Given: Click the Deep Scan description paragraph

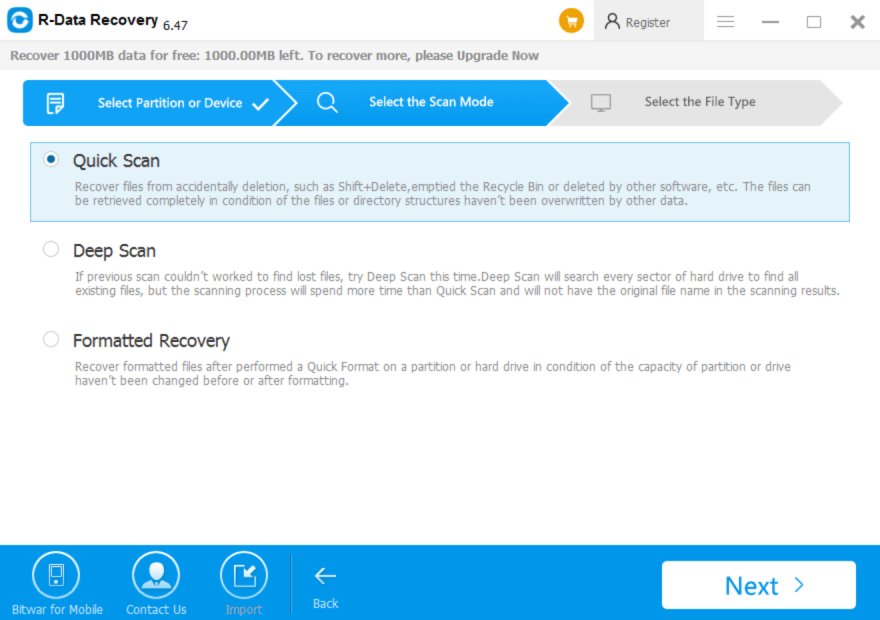Looking at the screenshot, I should (x=457, y=283).
